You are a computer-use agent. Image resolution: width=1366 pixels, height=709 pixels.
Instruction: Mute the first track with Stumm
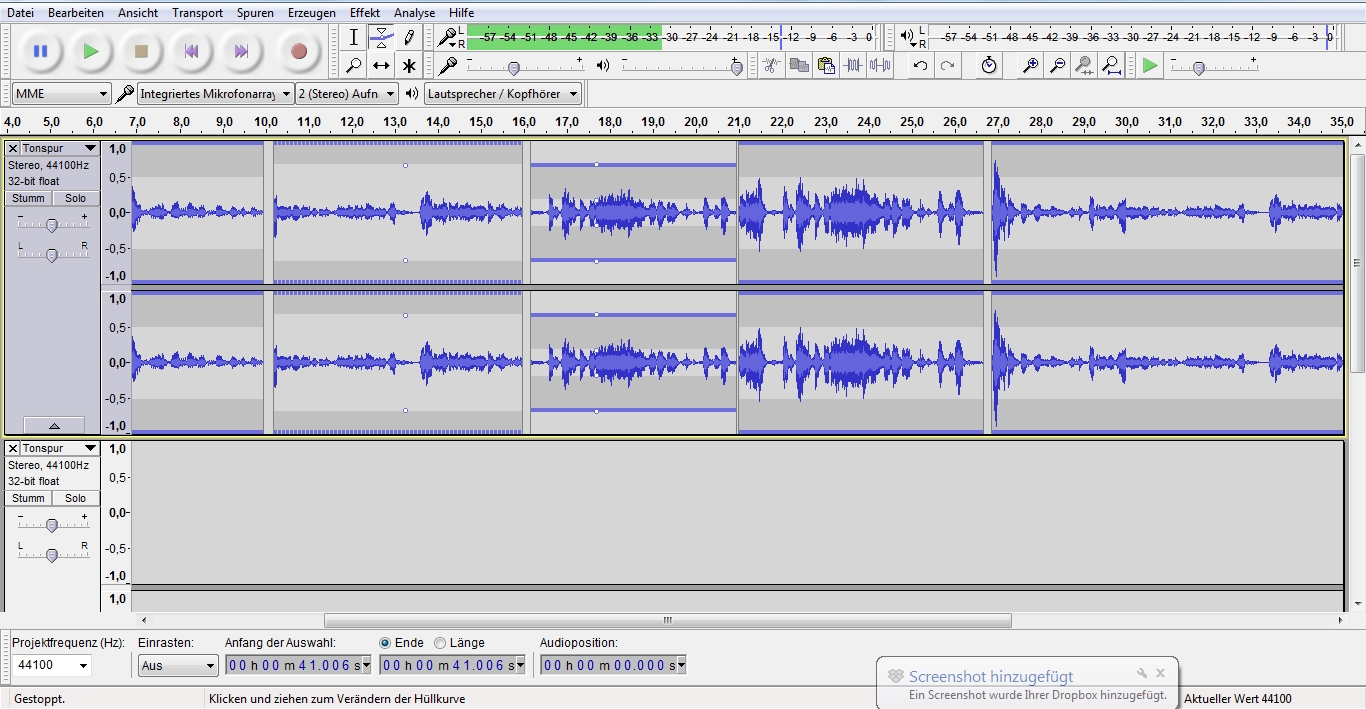tap(28, 198)
